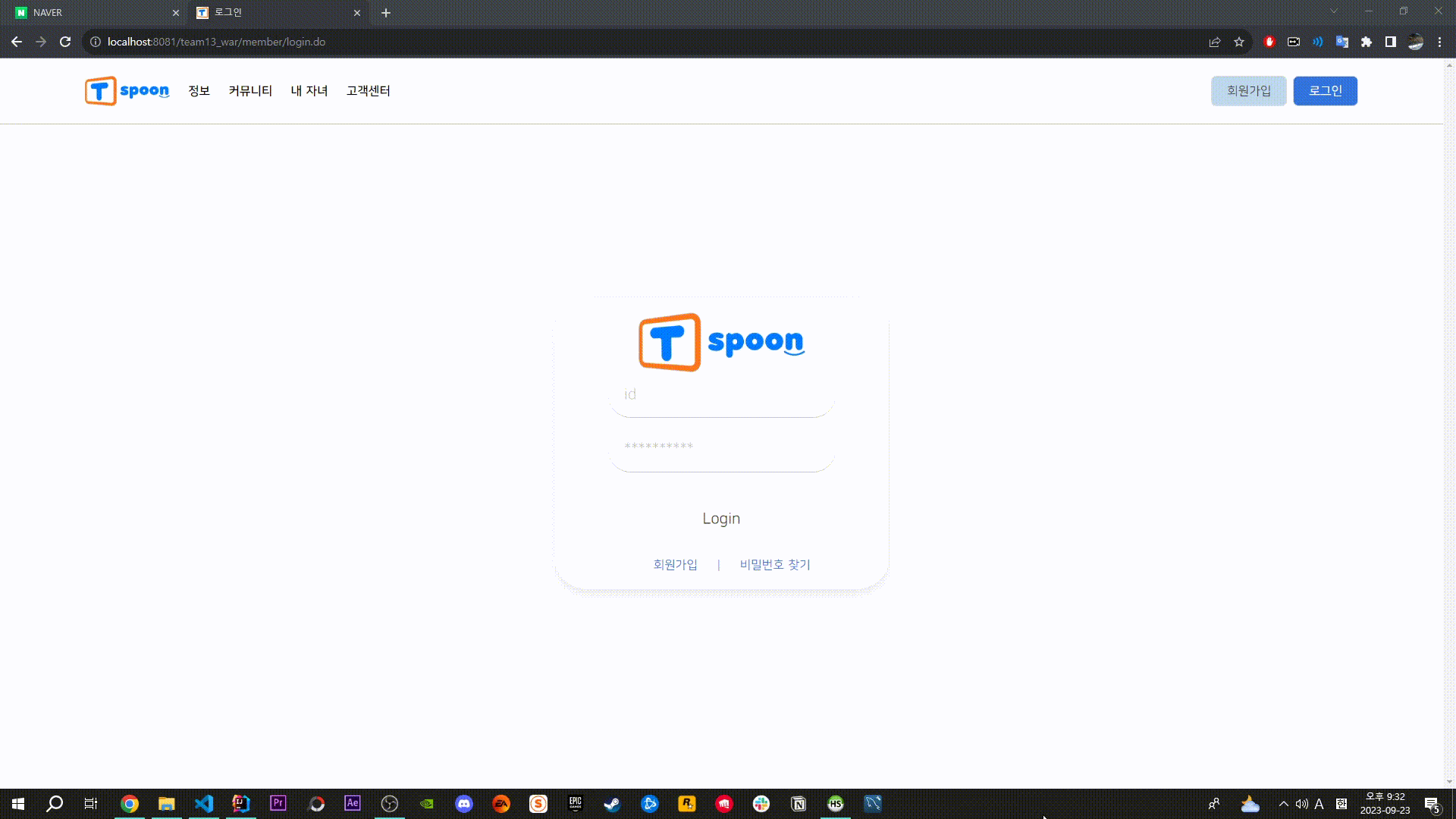1456x819 pixels.
Task: Open the 커뮤니티 menu item
Action: pos(250,91)
